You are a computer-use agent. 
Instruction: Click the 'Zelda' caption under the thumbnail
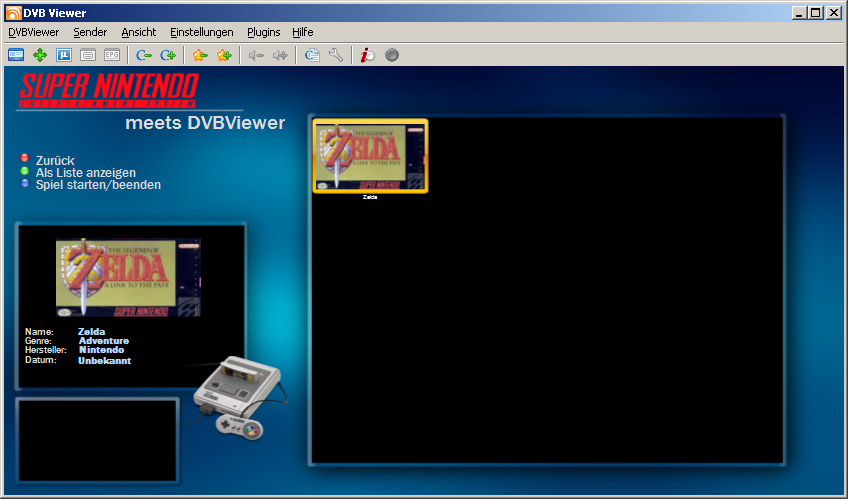[370, 197]
